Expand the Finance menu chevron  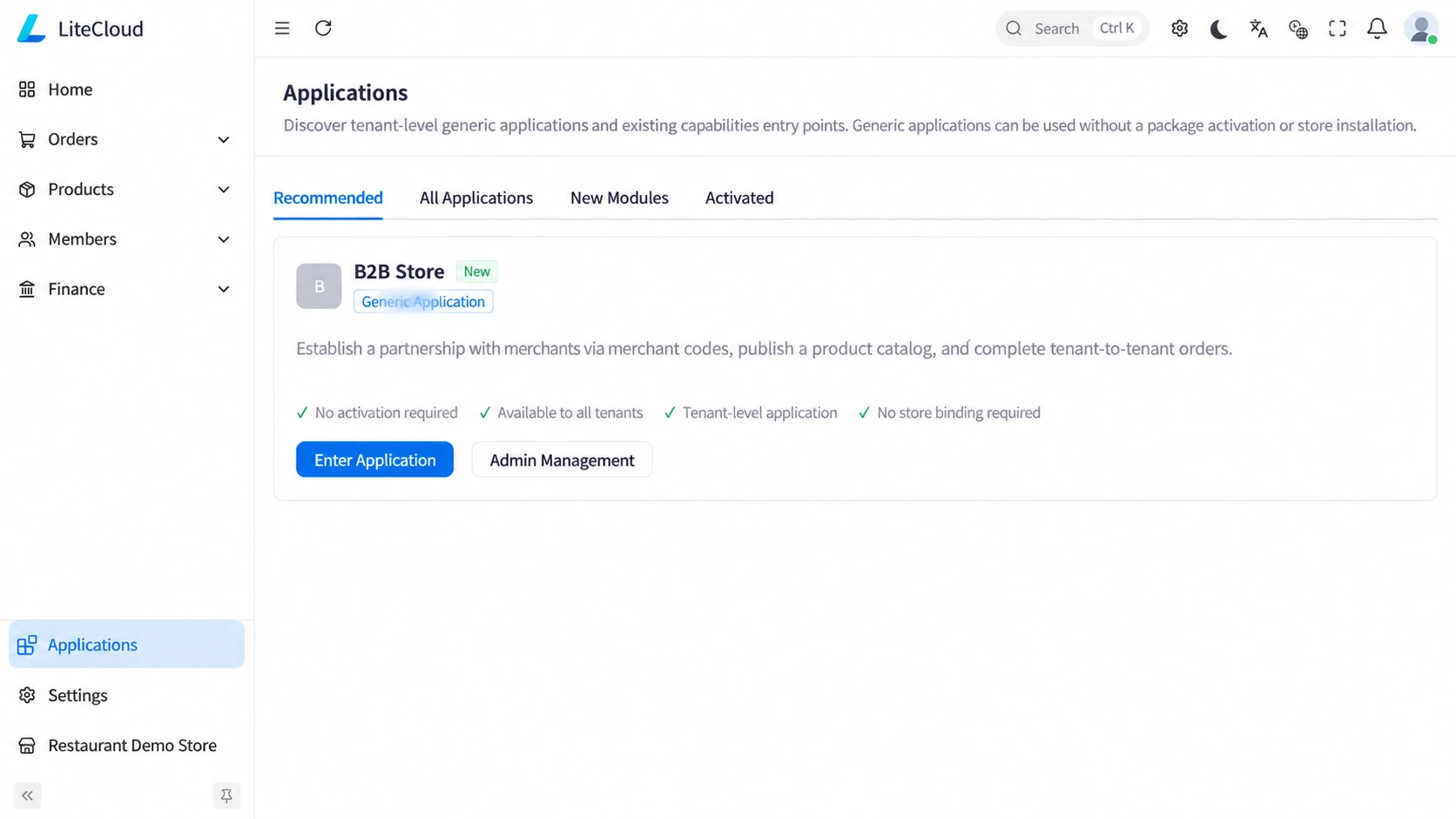tap(224, 289)
